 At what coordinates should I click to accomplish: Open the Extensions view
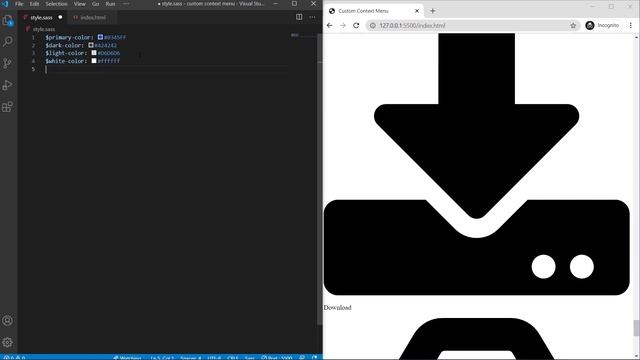pos(8,107)
